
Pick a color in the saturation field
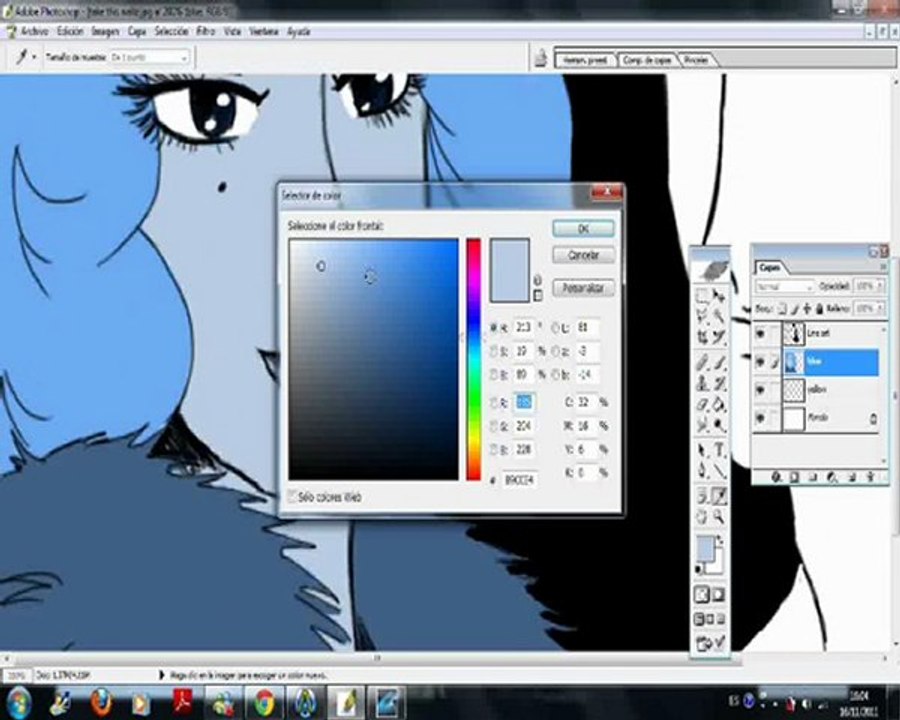[x=374, y=359]
